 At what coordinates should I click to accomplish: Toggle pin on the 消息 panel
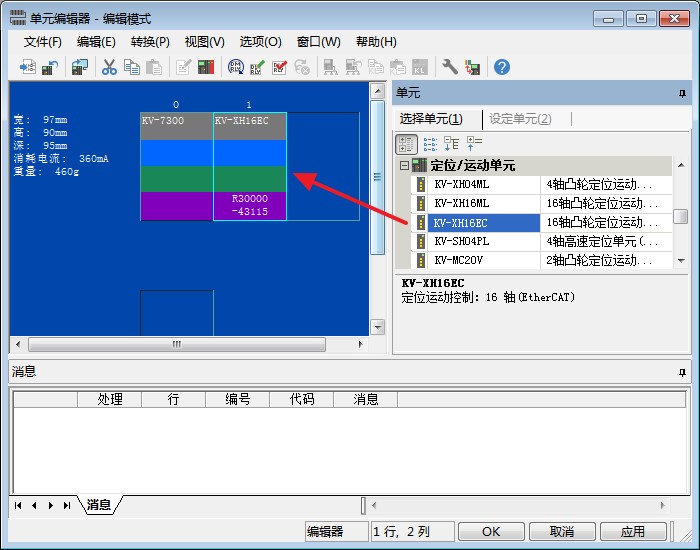[x=682, y=372]
